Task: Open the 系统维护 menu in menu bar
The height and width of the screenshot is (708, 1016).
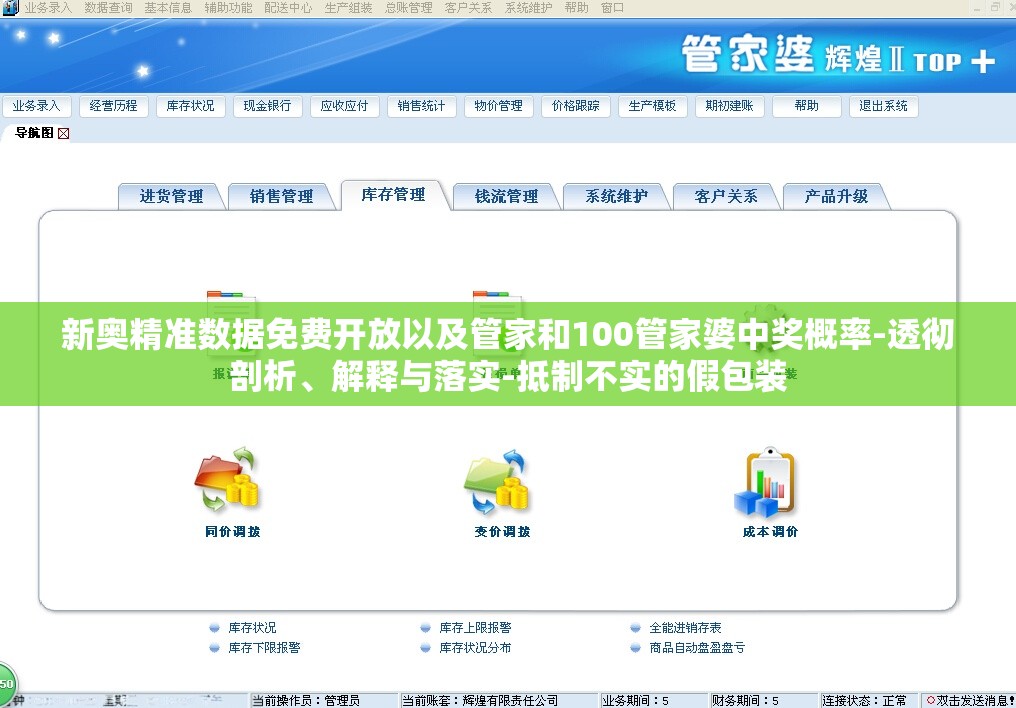Action: pyautogui.click(x=529, y=8)
